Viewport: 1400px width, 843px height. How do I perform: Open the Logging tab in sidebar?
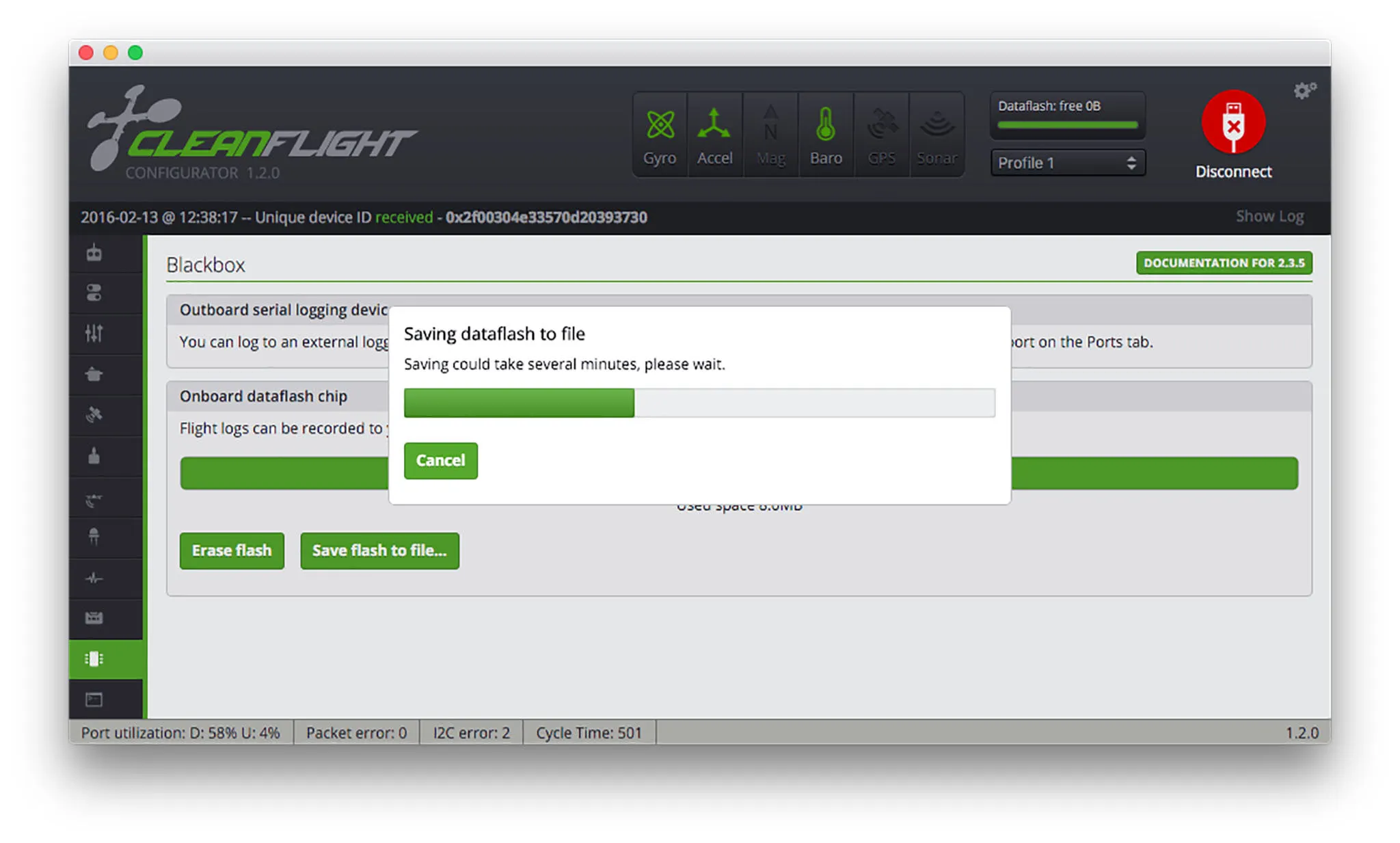pyautogui.click(x=94, y=618)
